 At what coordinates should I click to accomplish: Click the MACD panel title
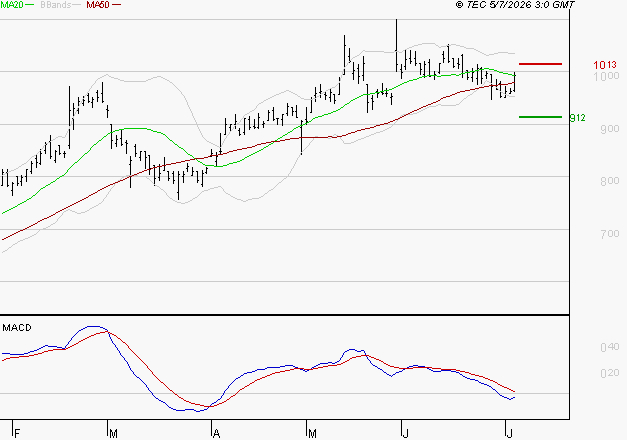click(17, 328)
